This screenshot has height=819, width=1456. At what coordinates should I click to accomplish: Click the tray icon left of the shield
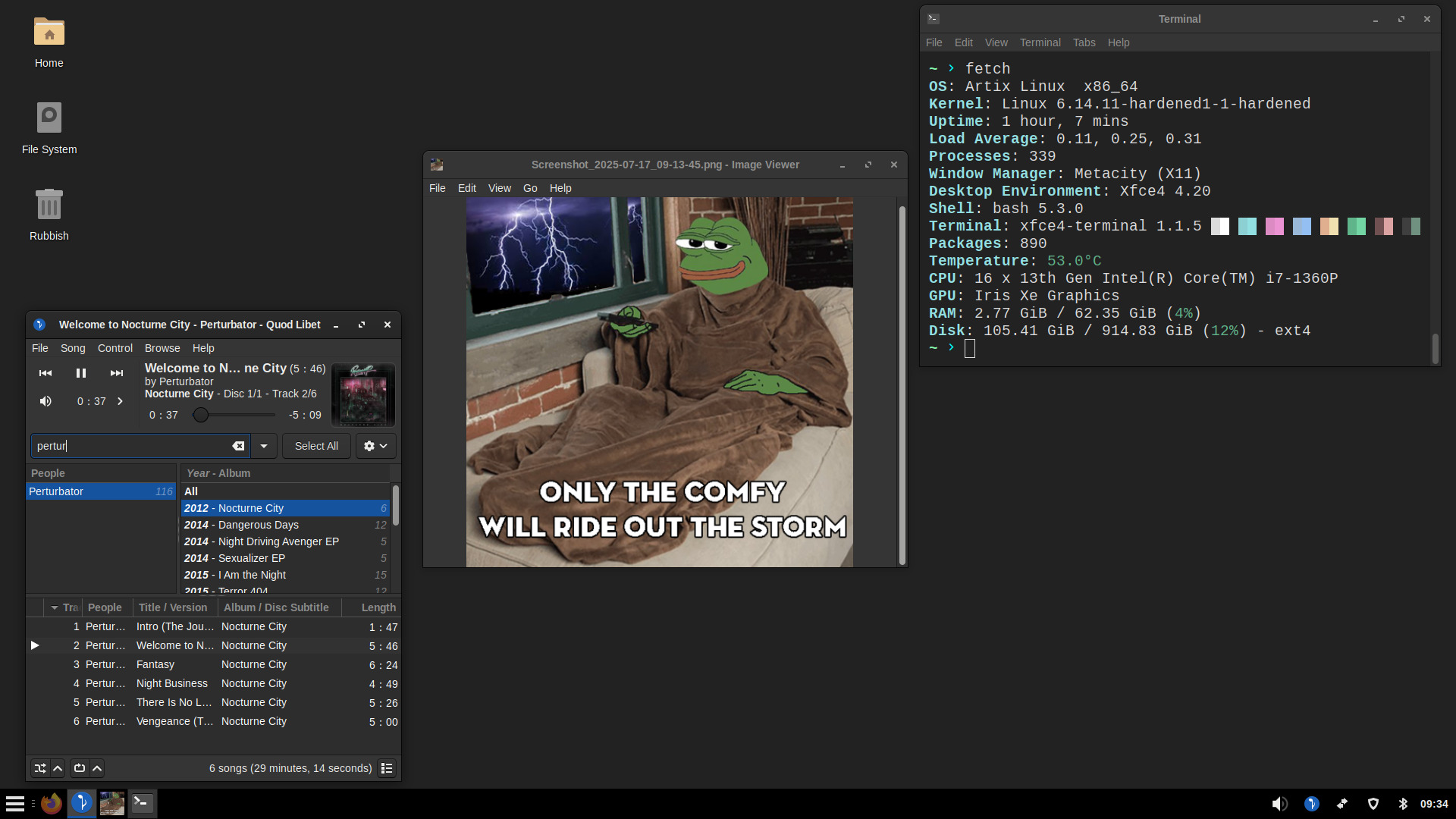1342,804
